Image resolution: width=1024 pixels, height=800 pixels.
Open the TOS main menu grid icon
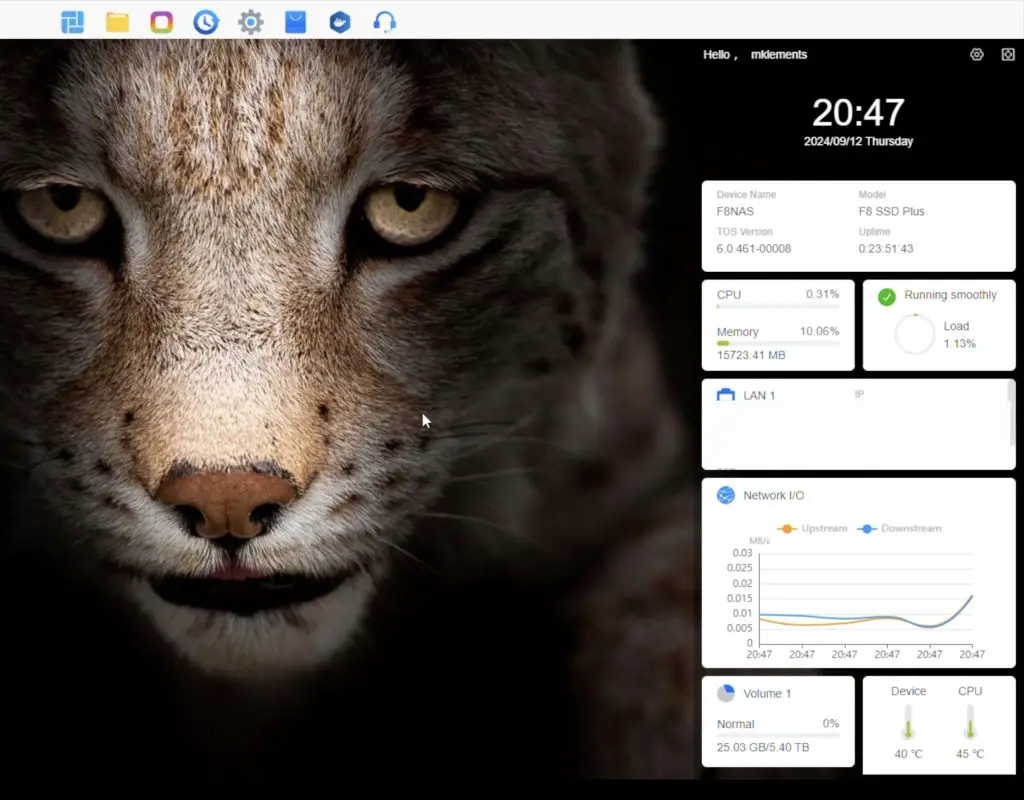[x=72, y=22]
